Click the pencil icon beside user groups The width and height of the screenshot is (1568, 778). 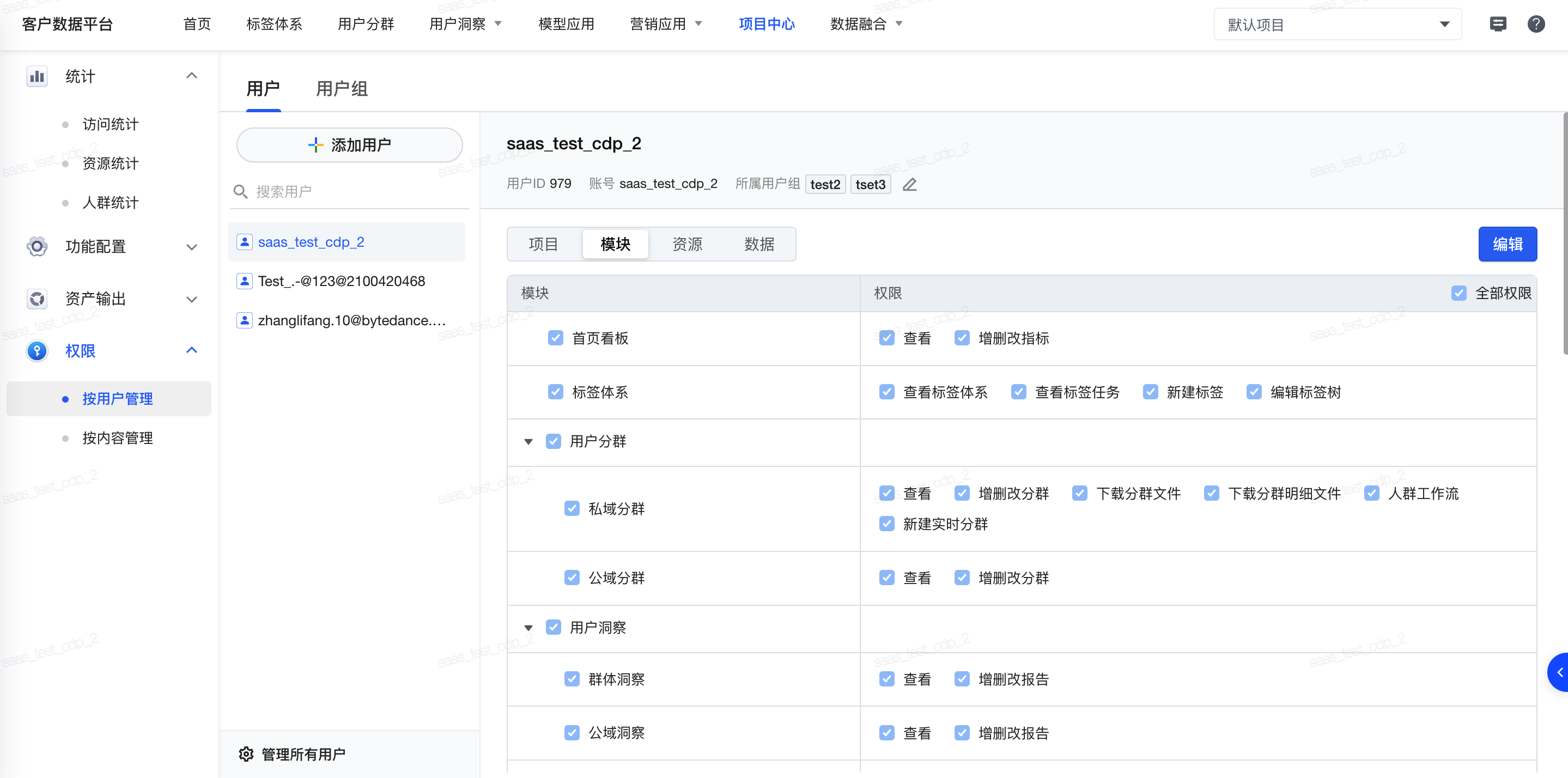tap(909, 185)
